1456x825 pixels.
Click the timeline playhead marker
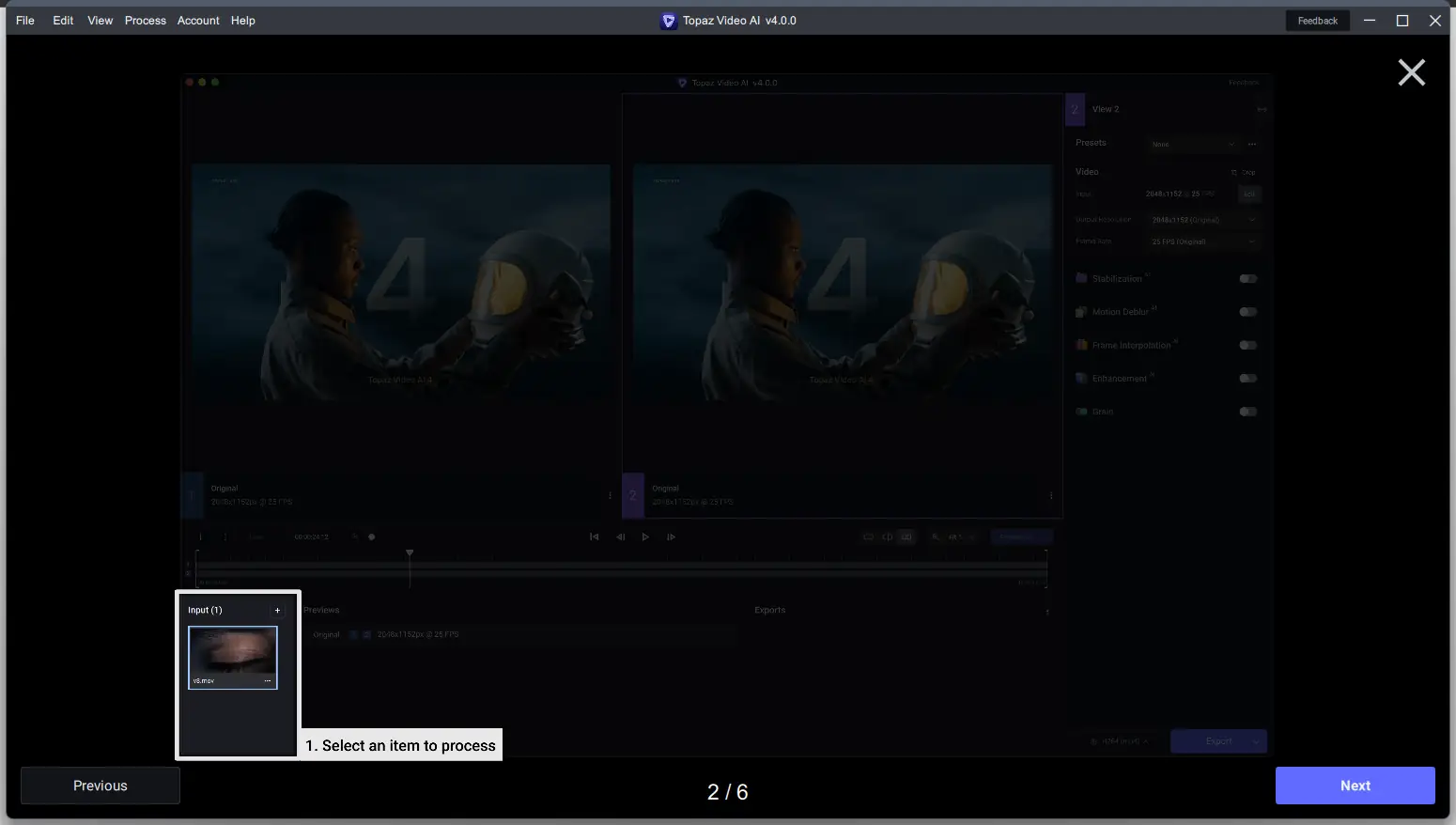click(x=410, y=553)
